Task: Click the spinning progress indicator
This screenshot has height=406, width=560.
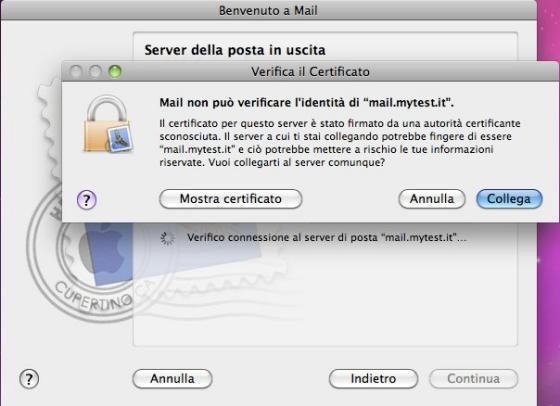Action: 168,238
